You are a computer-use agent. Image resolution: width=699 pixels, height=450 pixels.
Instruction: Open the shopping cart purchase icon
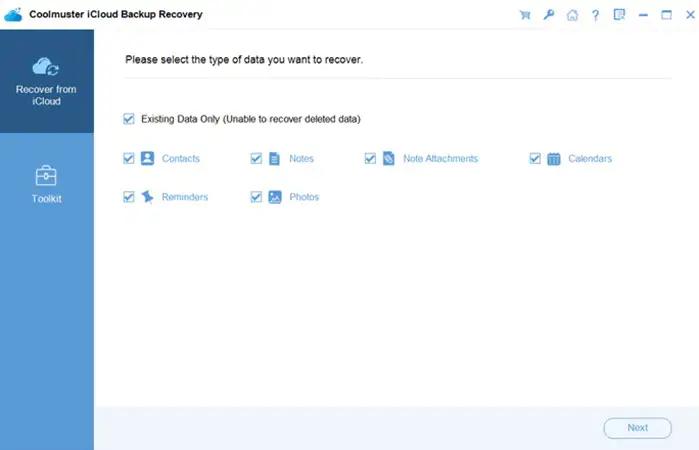click(x=525, y=15)
